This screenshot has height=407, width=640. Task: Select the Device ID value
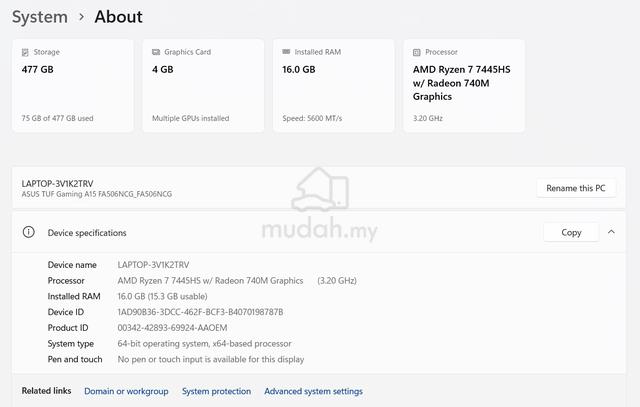[200, 312]
